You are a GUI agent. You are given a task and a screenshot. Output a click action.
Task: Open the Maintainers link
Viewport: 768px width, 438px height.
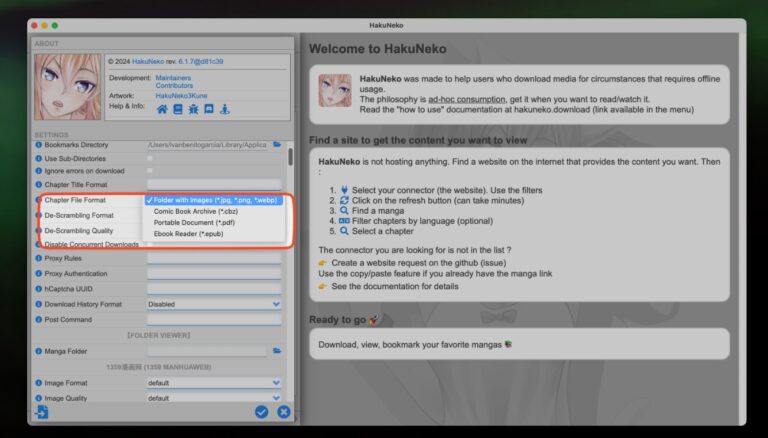click(176, 77)
